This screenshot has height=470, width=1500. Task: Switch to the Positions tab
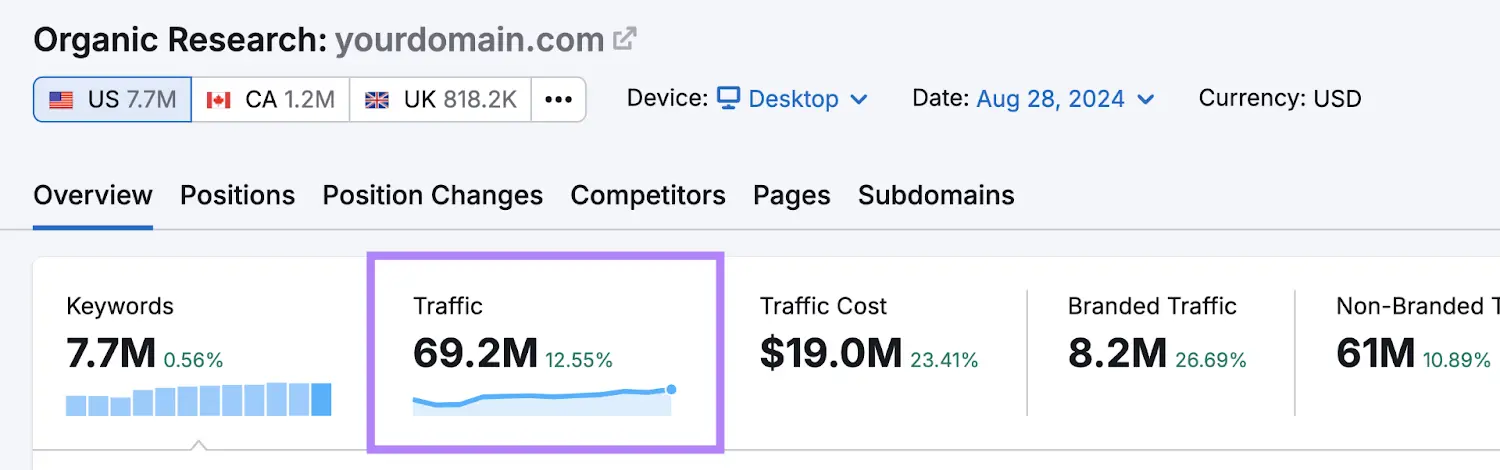click(237, 195)
